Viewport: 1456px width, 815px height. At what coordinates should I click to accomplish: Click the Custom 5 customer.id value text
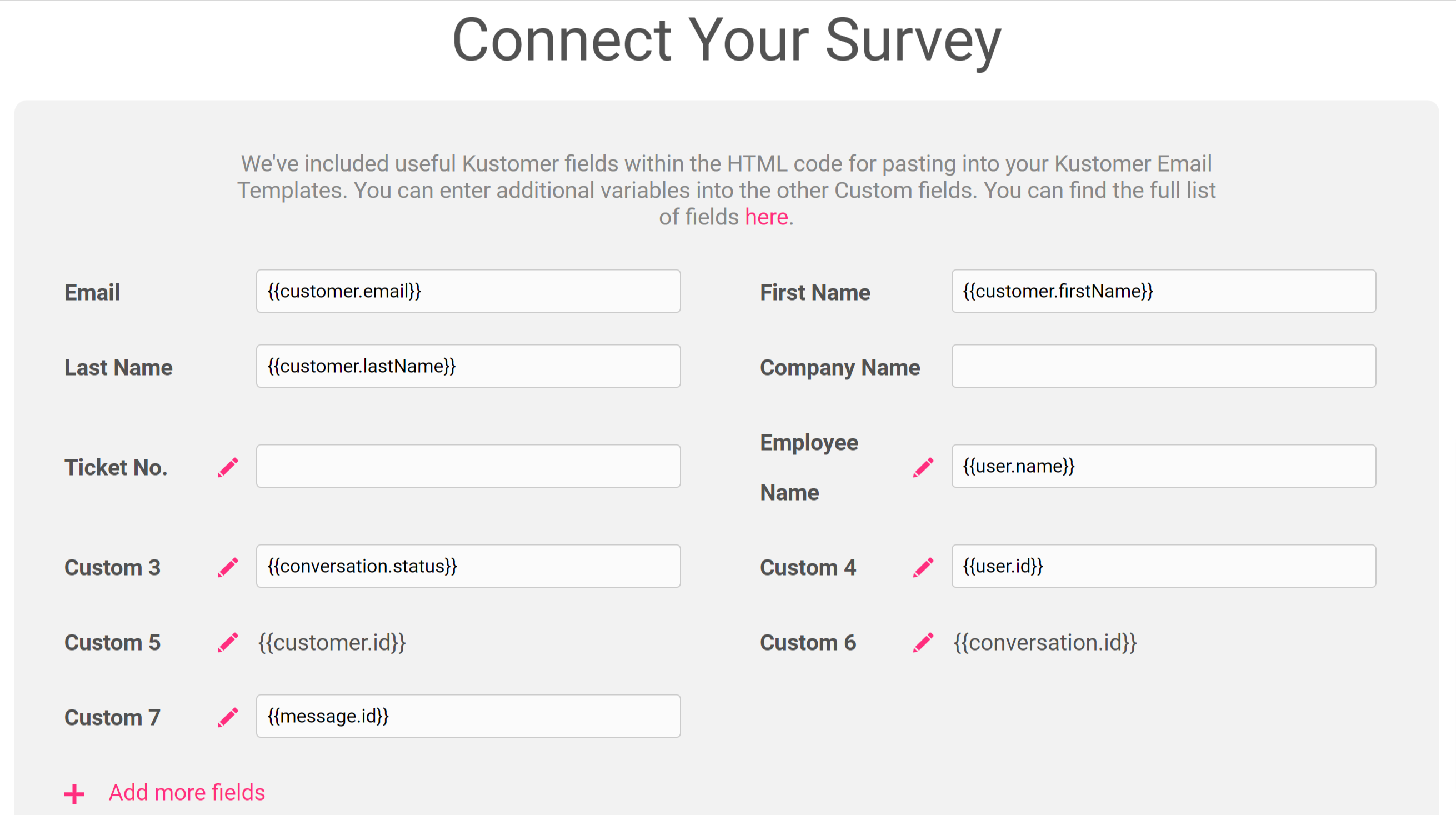tap(332, 643)
